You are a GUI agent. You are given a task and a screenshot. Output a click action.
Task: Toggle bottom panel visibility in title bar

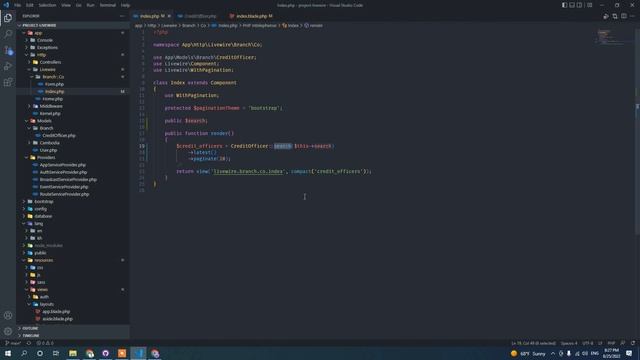[x=572, y=5]
